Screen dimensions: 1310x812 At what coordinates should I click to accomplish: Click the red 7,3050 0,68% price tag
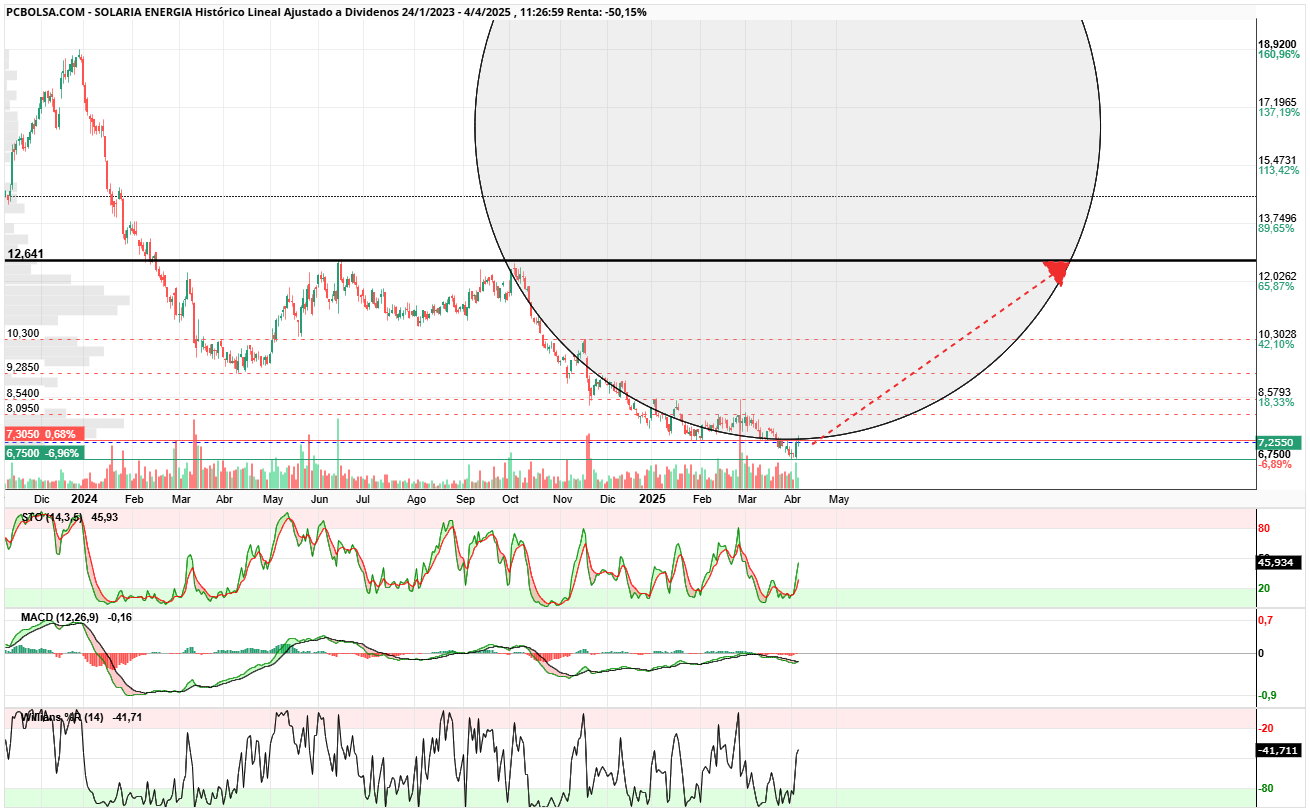click(x=41, y=434)
